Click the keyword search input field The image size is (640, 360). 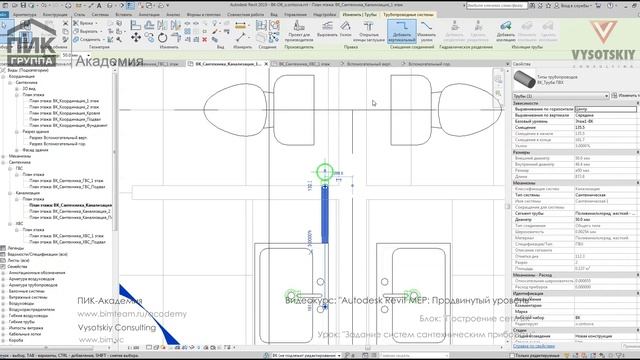point(497,6)
